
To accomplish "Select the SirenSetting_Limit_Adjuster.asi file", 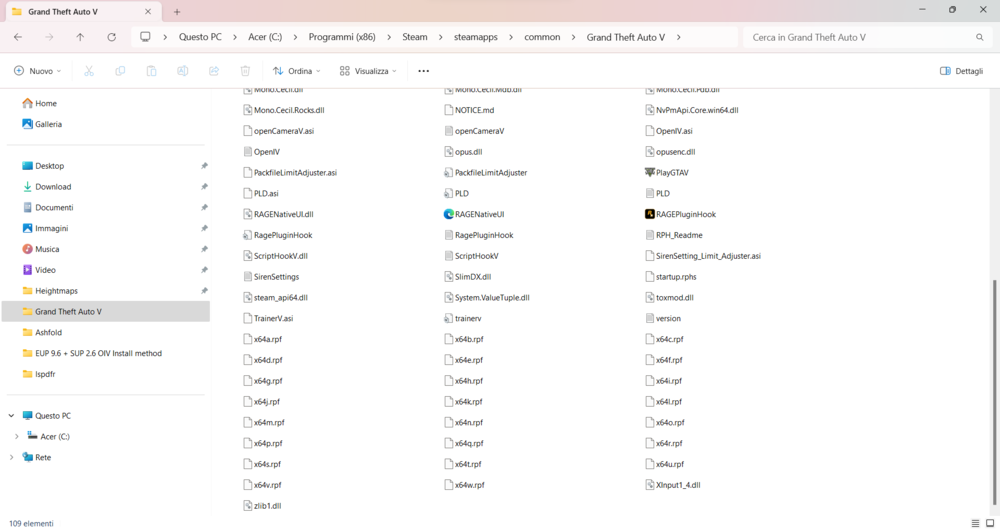I will 703,256.
